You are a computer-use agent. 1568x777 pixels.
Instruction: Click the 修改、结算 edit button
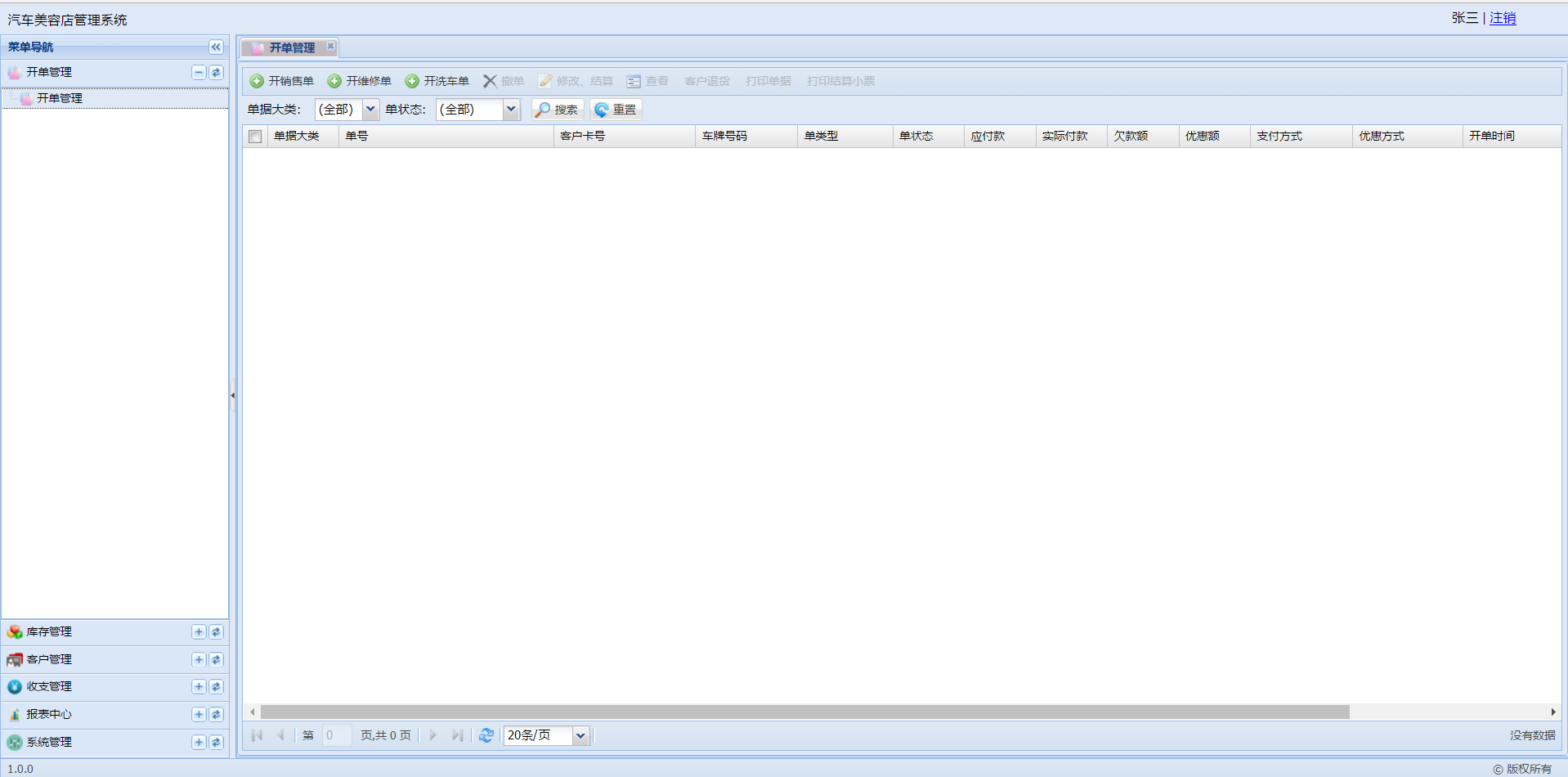[575, 81]
